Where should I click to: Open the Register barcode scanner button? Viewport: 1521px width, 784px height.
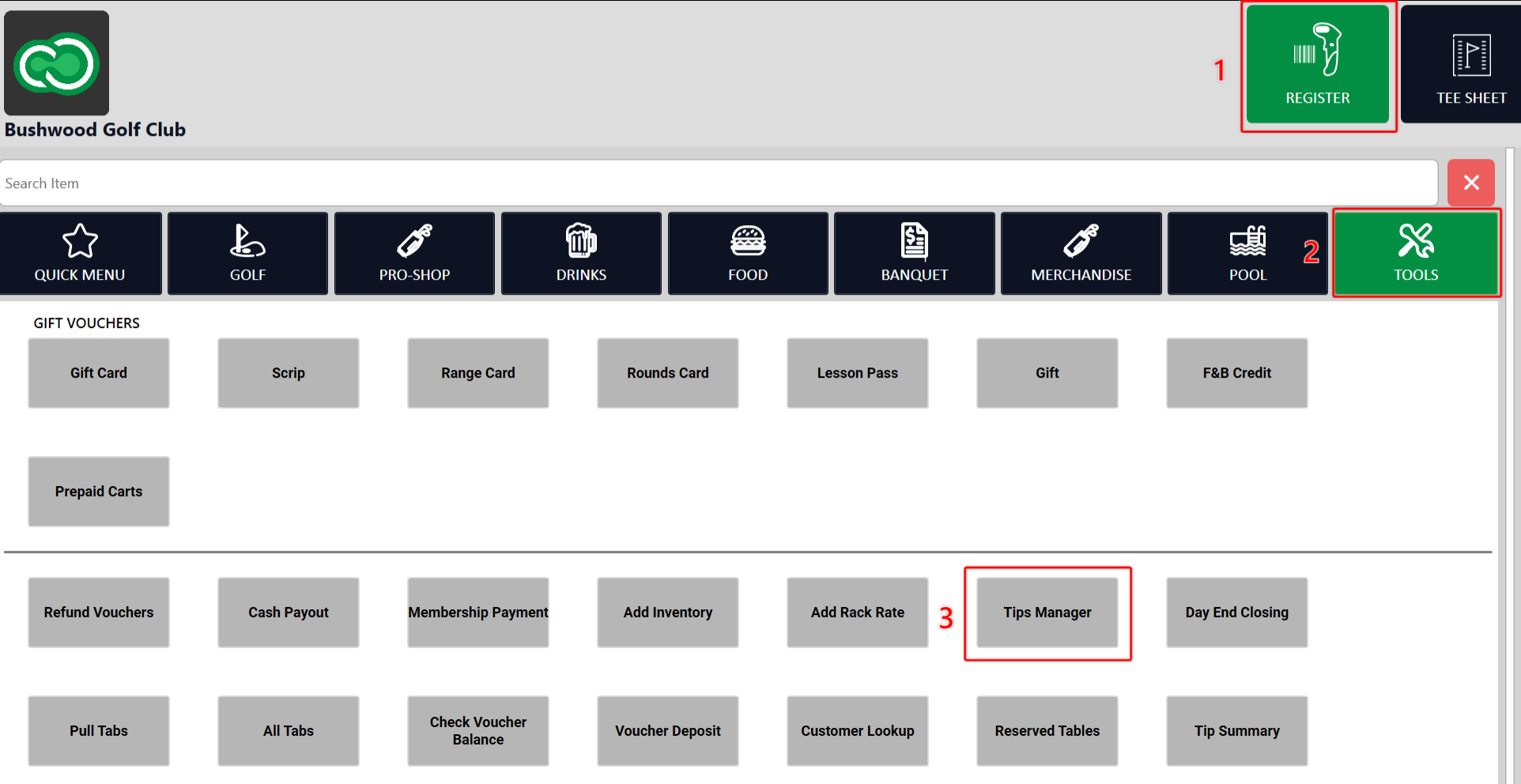tap(1317, 65)
